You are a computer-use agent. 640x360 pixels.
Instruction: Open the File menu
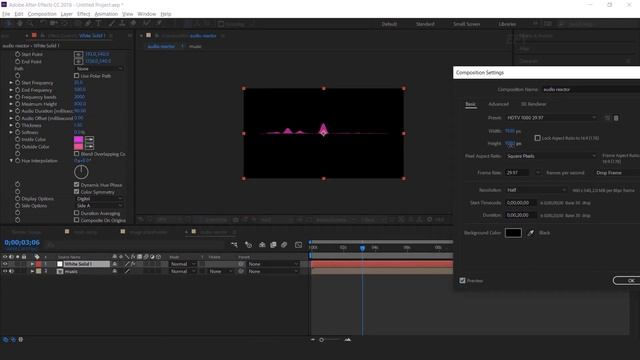click(x=6, y=14)
